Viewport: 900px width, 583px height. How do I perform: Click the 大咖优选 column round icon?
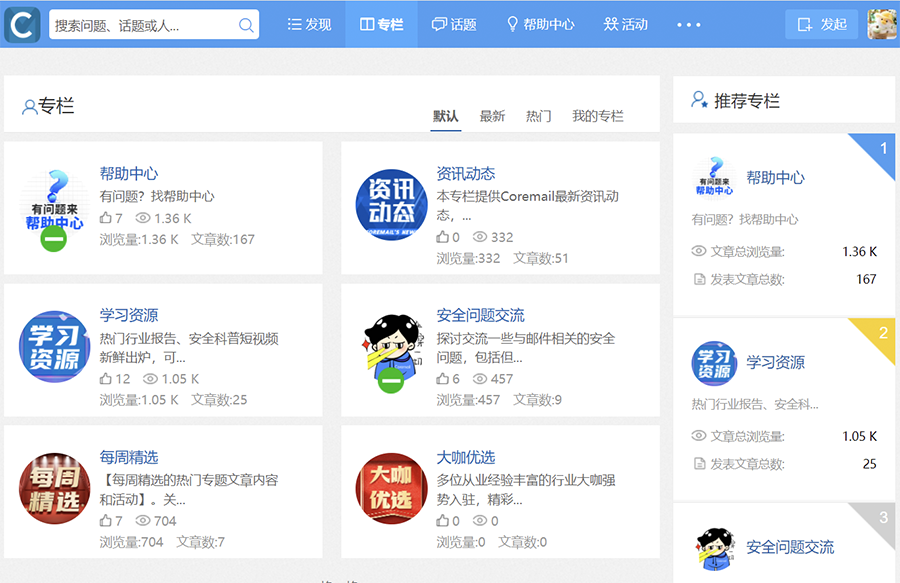391,488
